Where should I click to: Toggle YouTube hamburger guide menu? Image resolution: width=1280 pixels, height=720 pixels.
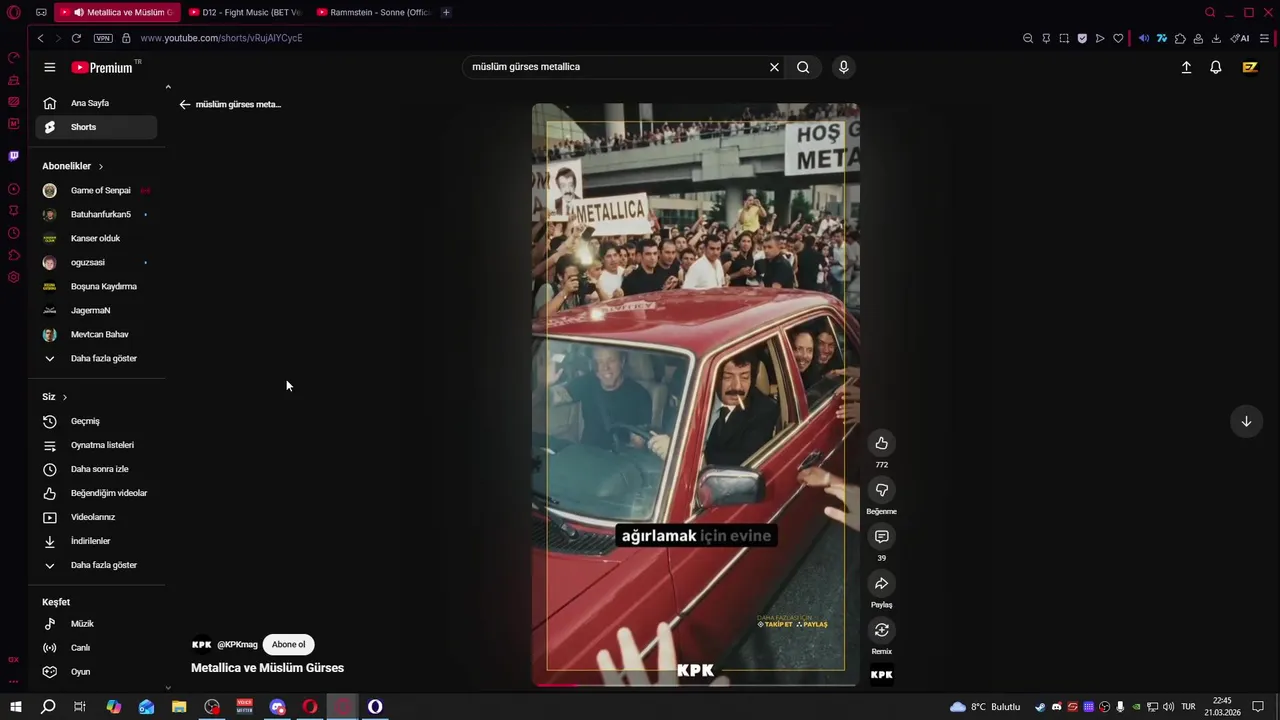point(50,67)
